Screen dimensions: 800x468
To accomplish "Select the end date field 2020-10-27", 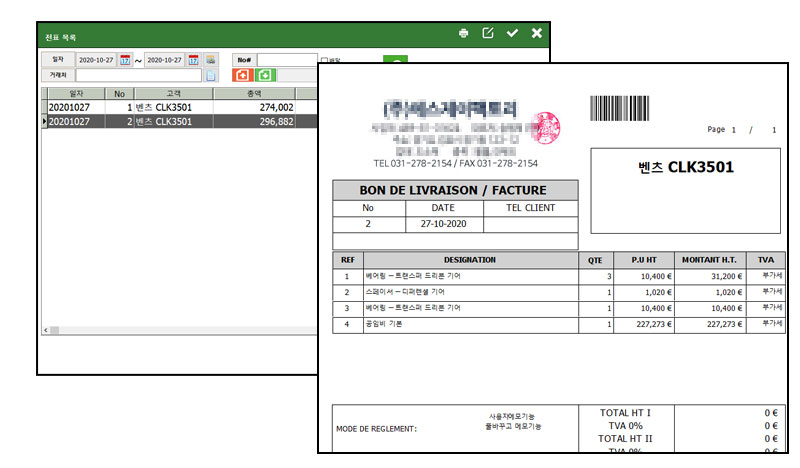I will point(165,60).
